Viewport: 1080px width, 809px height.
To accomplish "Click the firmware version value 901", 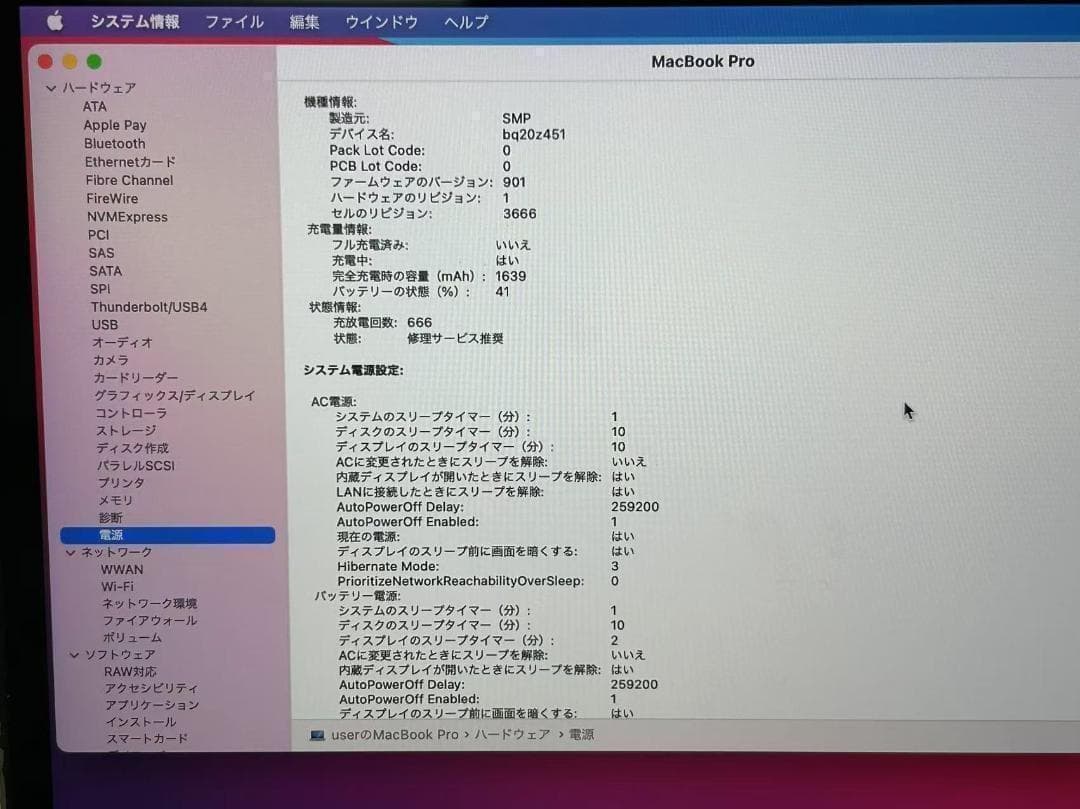I will (515, 182).
